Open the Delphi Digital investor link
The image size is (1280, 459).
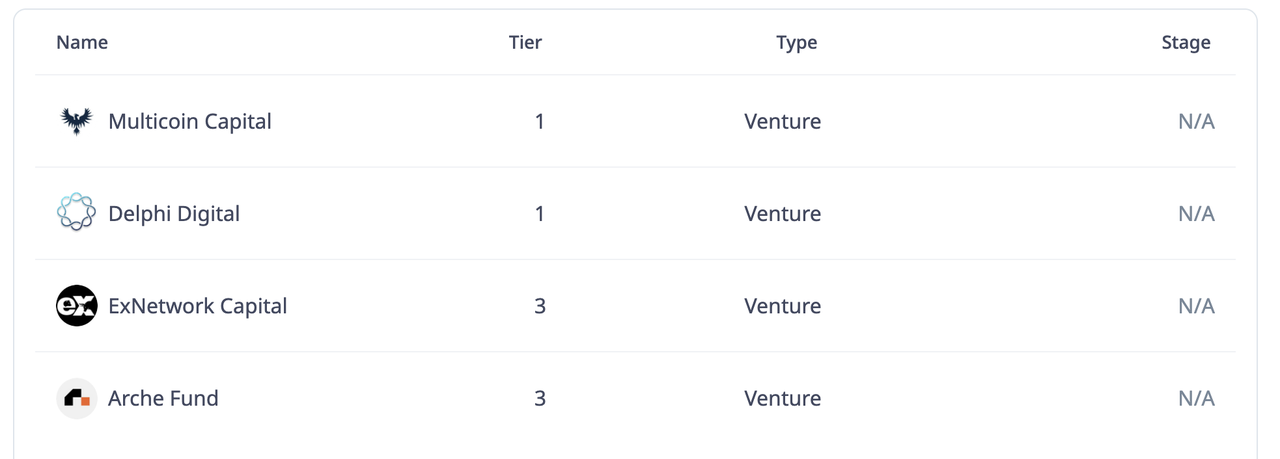click(173, 213)
